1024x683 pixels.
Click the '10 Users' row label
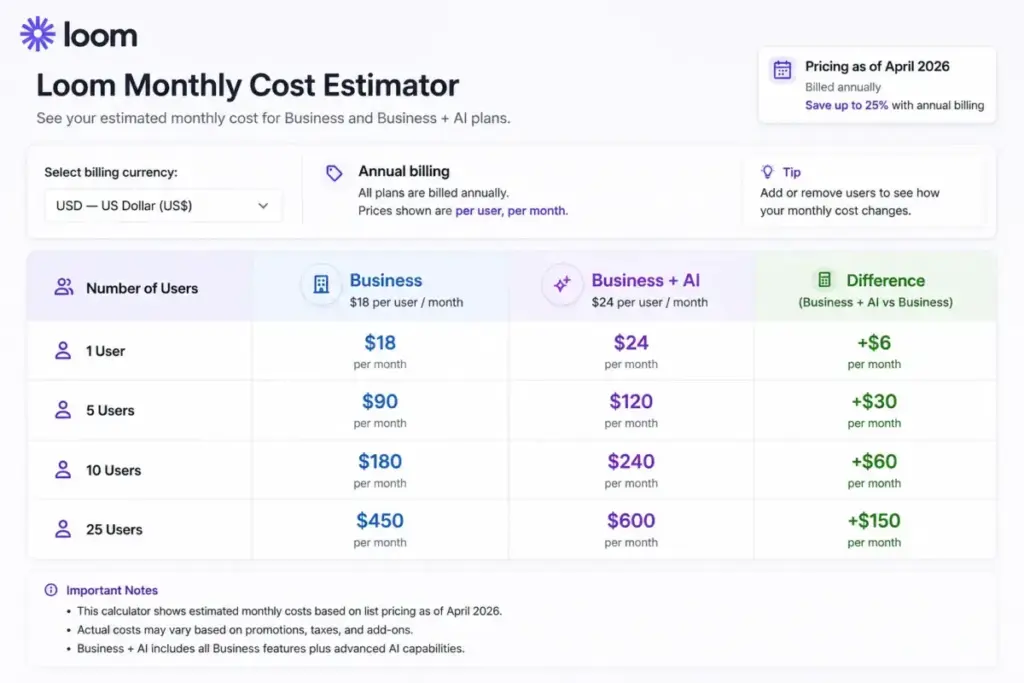tap(114, 470)
